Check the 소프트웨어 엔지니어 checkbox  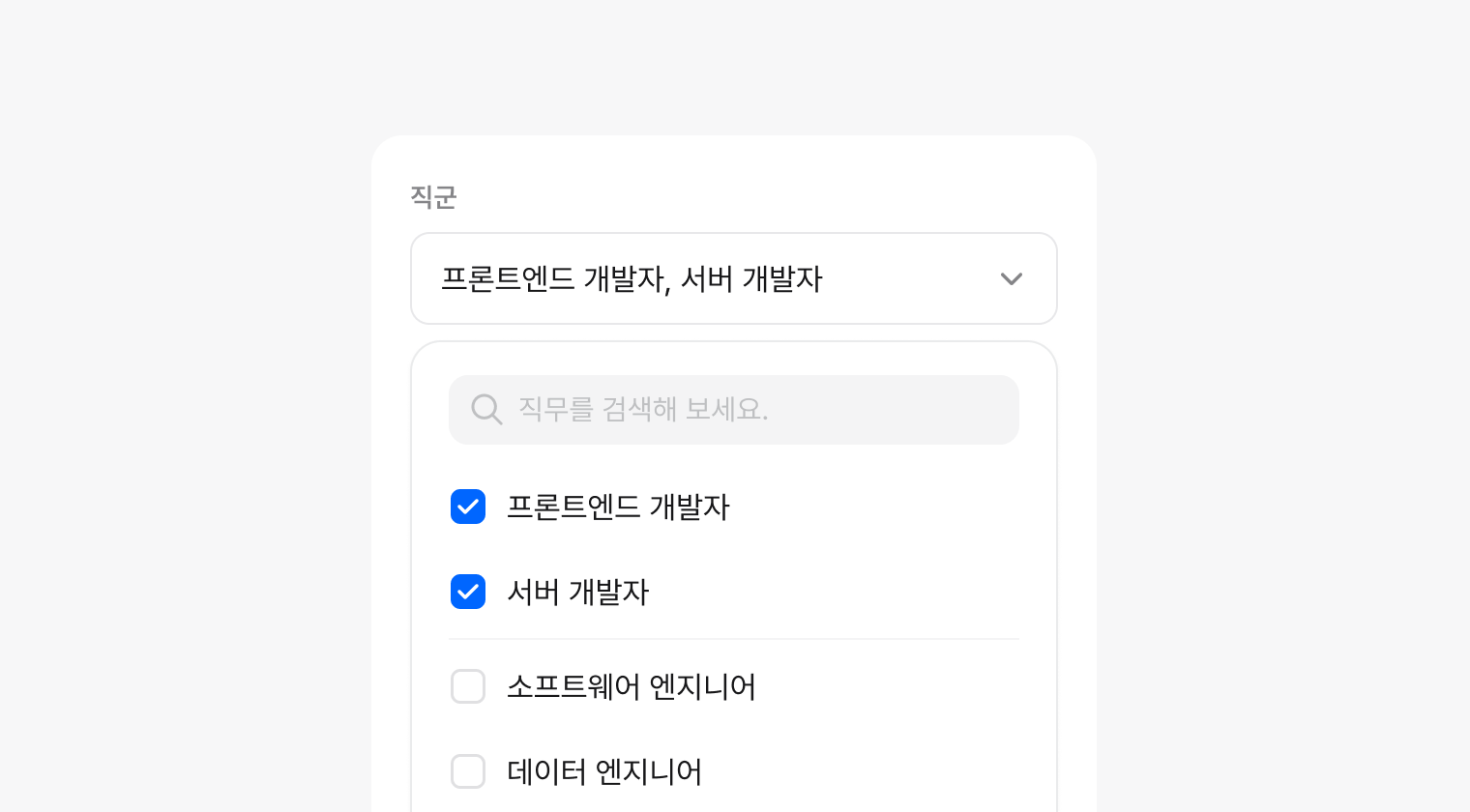468,686
